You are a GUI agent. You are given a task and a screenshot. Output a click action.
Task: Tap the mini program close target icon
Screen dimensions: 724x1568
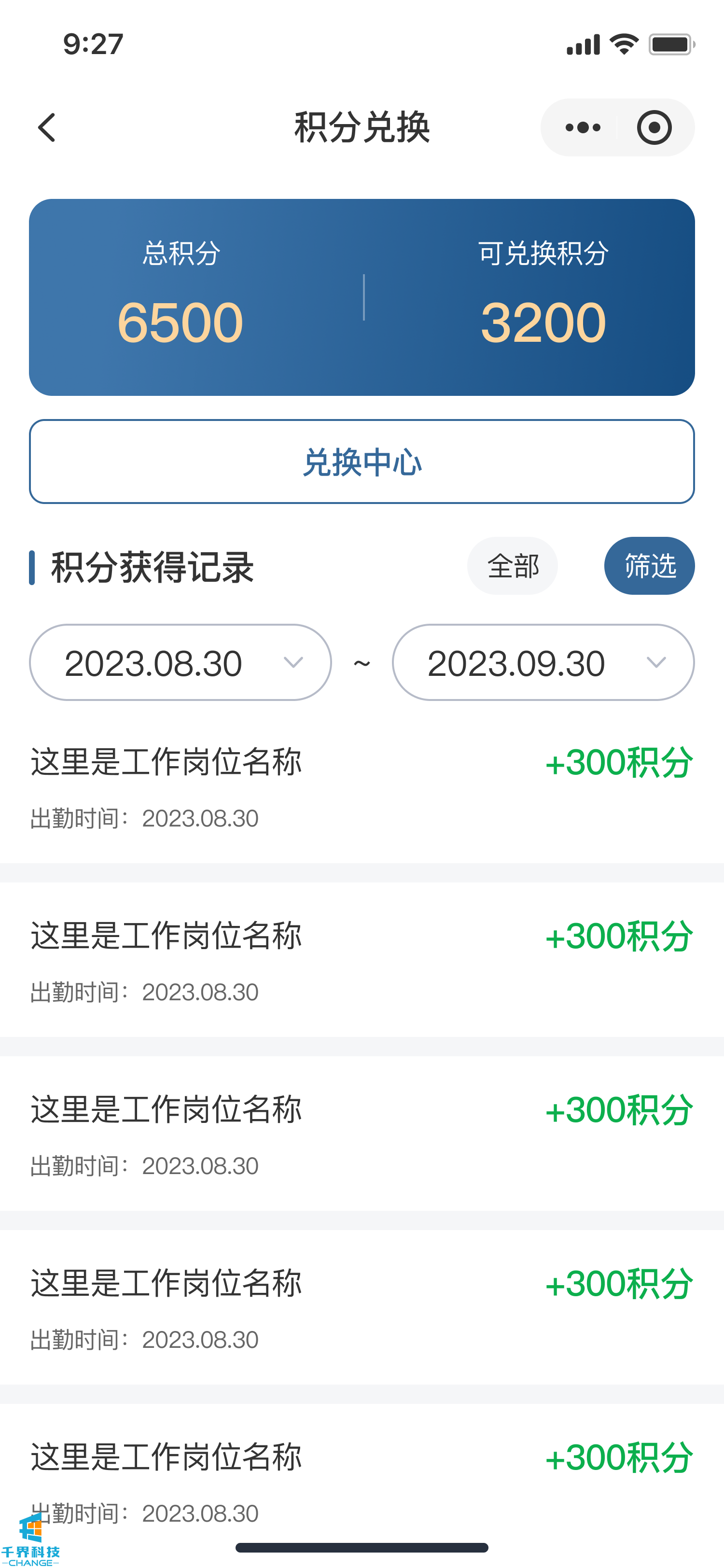pyautogui.click(x=654, y=128)
